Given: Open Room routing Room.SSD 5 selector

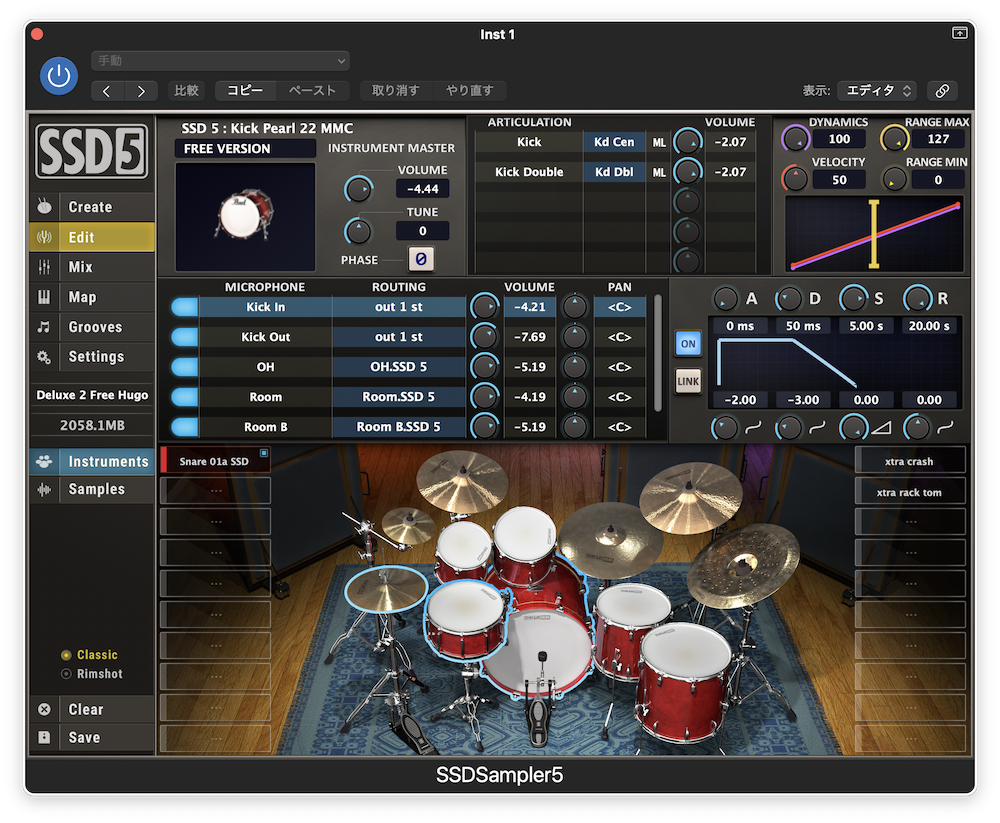Looking at the screenshot, I should (399, 397).
